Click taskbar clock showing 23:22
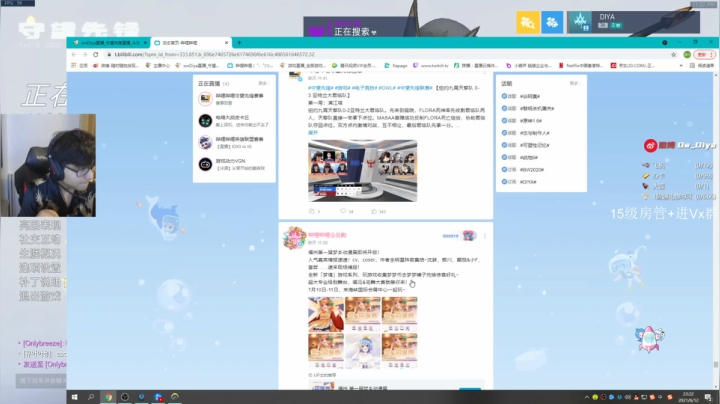 pyautogui.click(x=688, y=397)
